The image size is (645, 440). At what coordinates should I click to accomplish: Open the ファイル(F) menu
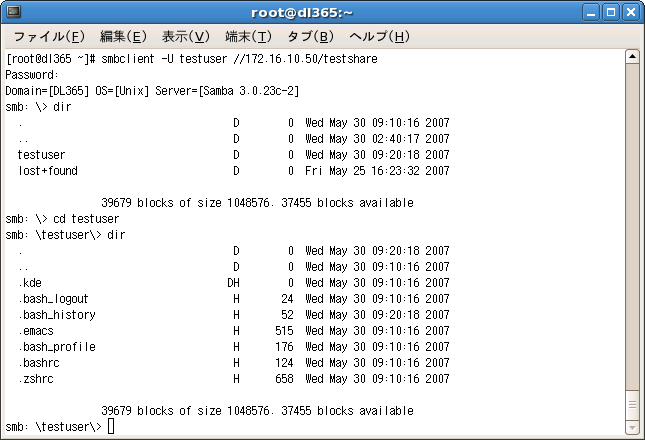pyautogui.click(x=48, y=37)
